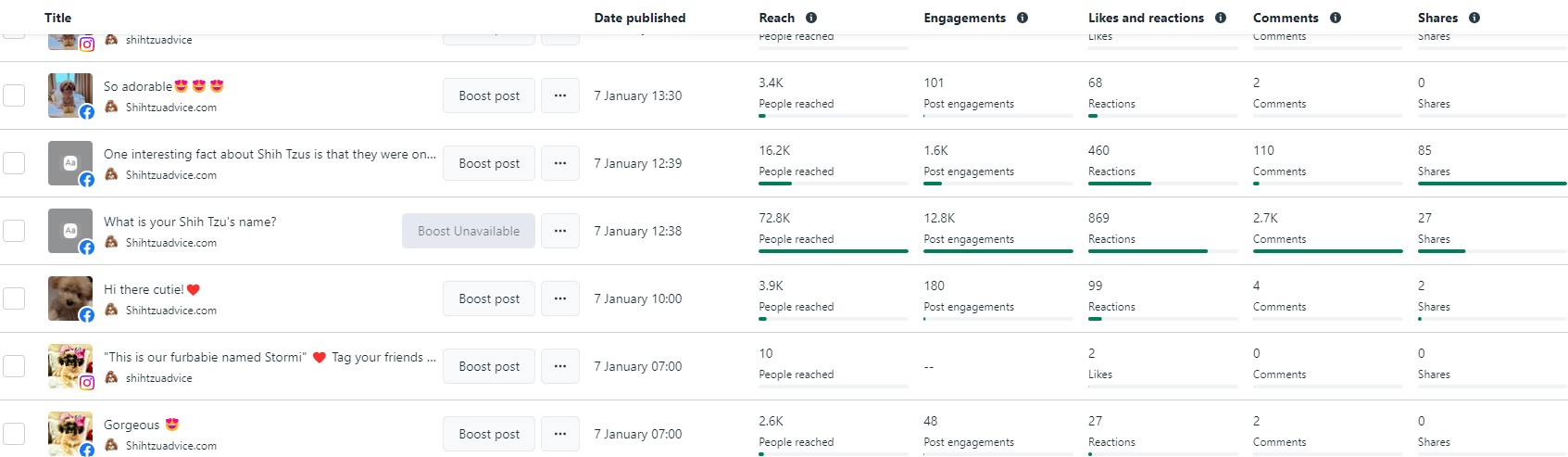Image resolution: width=1568 pixels, height=457 pixels.
Task: Click the reach progress bar for 72.8K post
Action: pos(834,251)
